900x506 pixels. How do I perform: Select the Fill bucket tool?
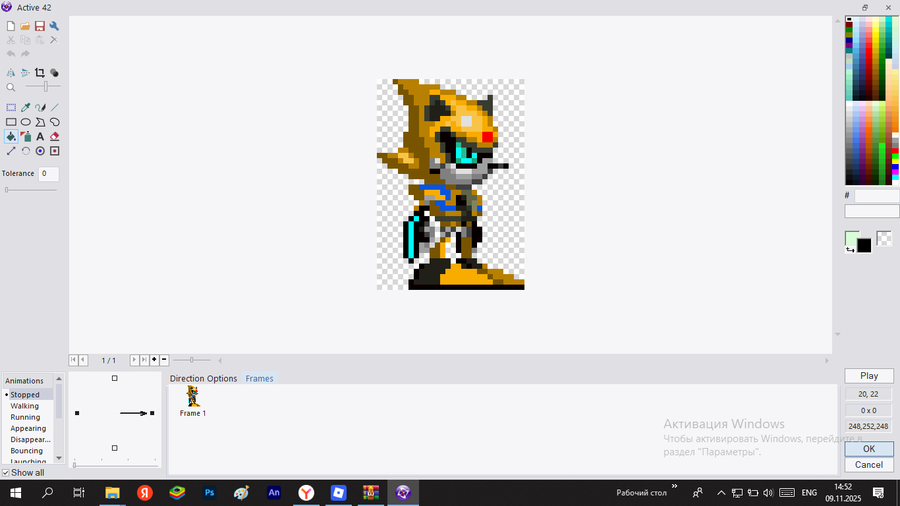click(x=11, y=137)
